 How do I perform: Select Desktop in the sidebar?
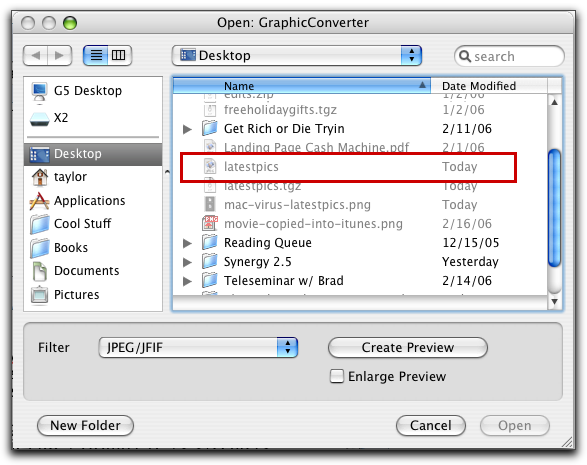[93, 154]
